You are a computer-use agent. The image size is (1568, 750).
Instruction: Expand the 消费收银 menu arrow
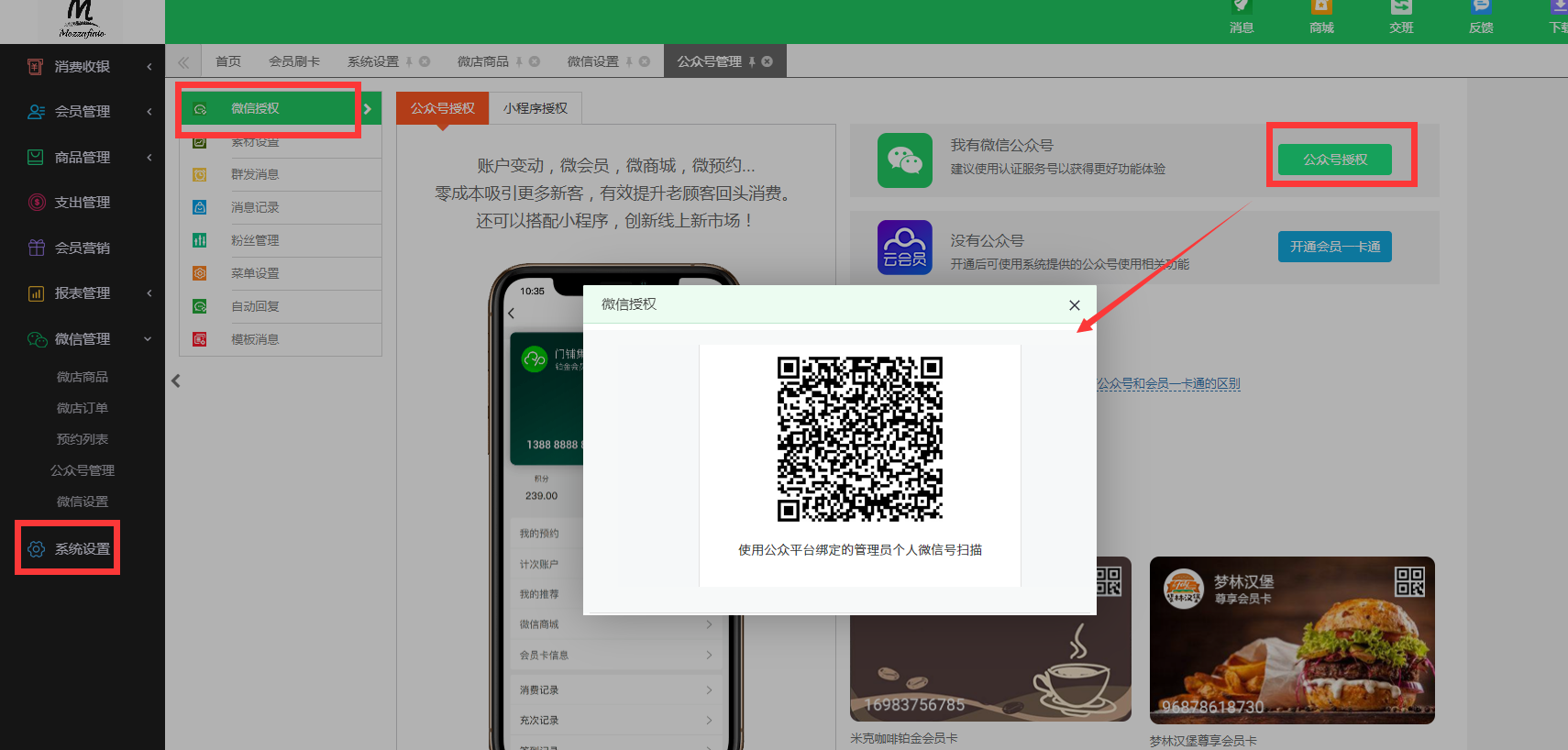click(x=149, y=66)
